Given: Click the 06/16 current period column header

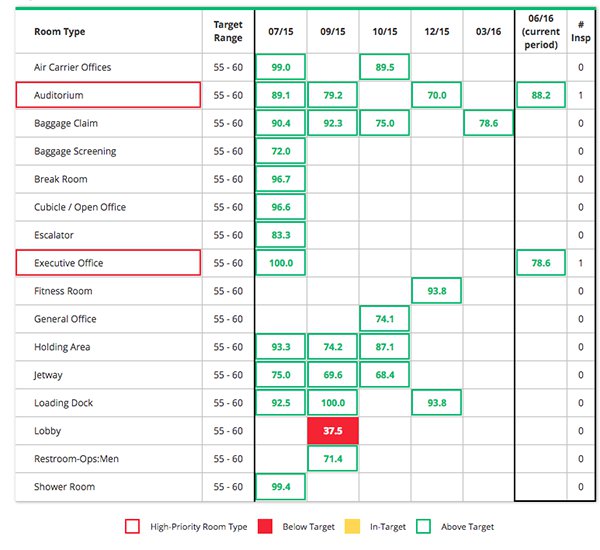Looking at the screenshot, I should 540,31.
